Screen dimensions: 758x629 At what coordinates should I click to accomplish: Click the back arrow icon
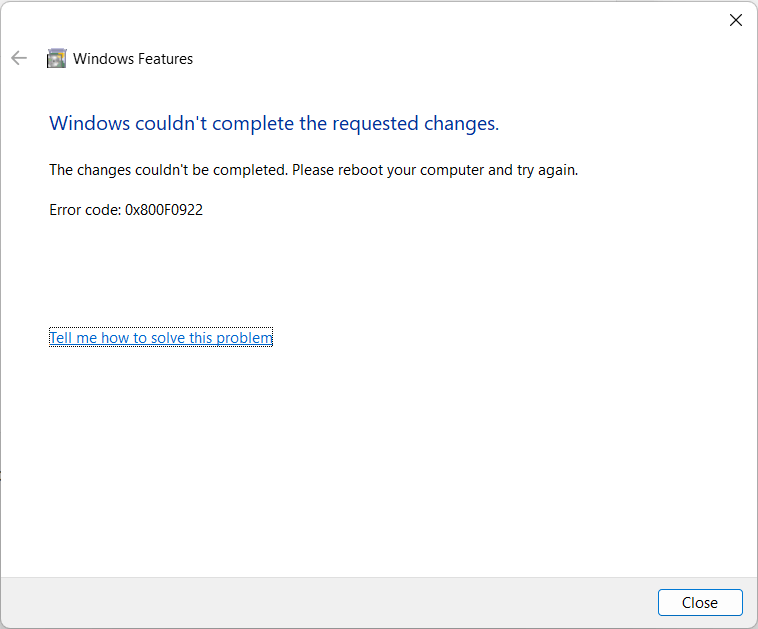pyautogui.click(x=18, y=59)
